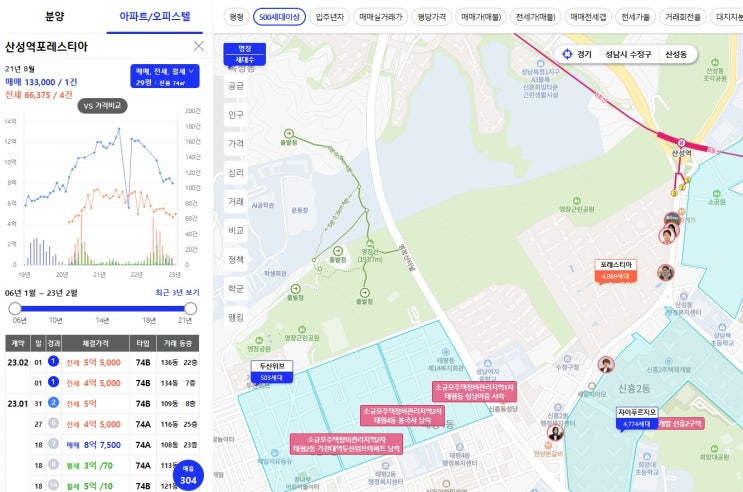Open the 인구 map menu
743x492 pixels.
coord(236,115)
